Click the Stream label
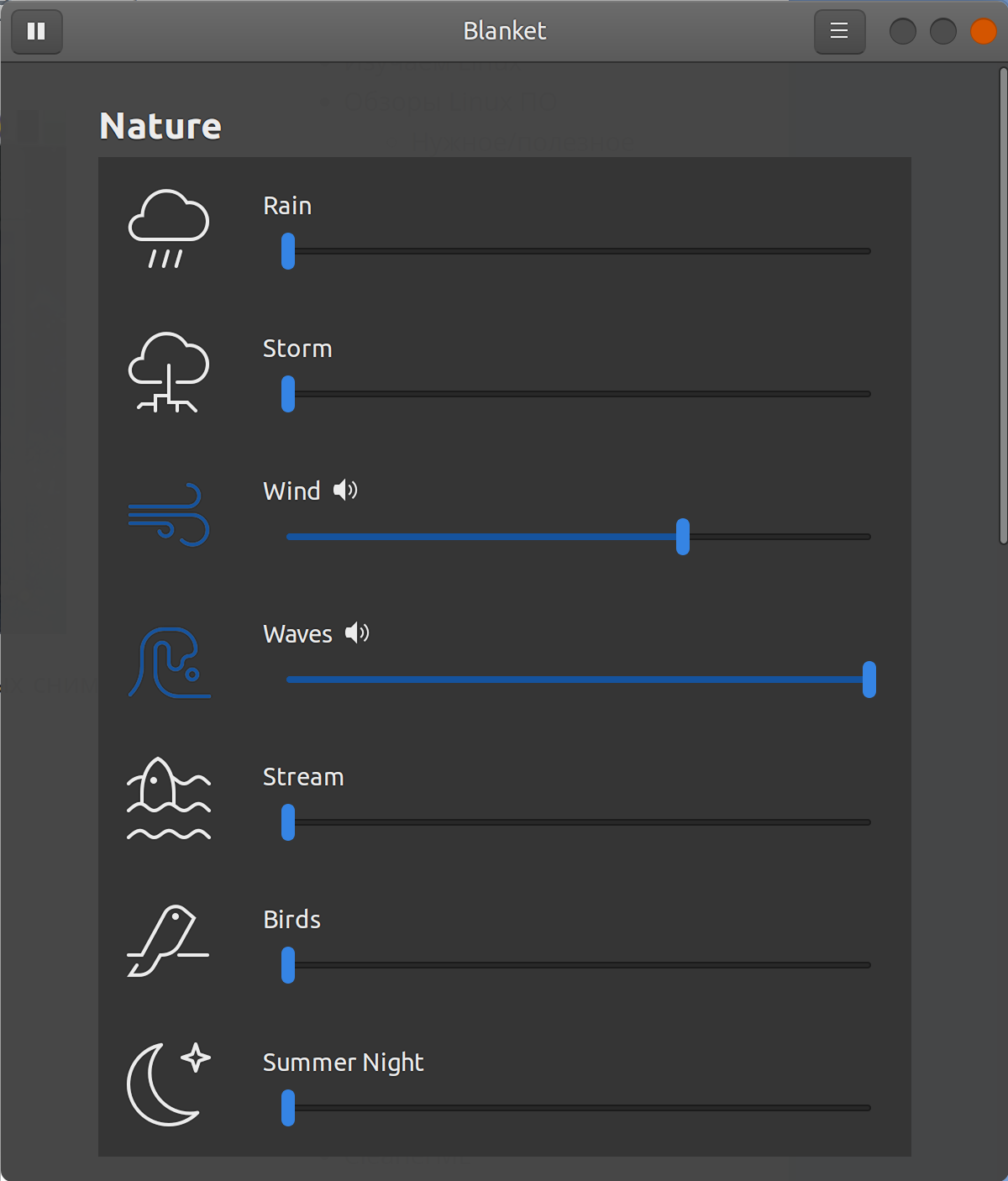The width and height of the screenshot is (1008, 1181). [303, 777]
